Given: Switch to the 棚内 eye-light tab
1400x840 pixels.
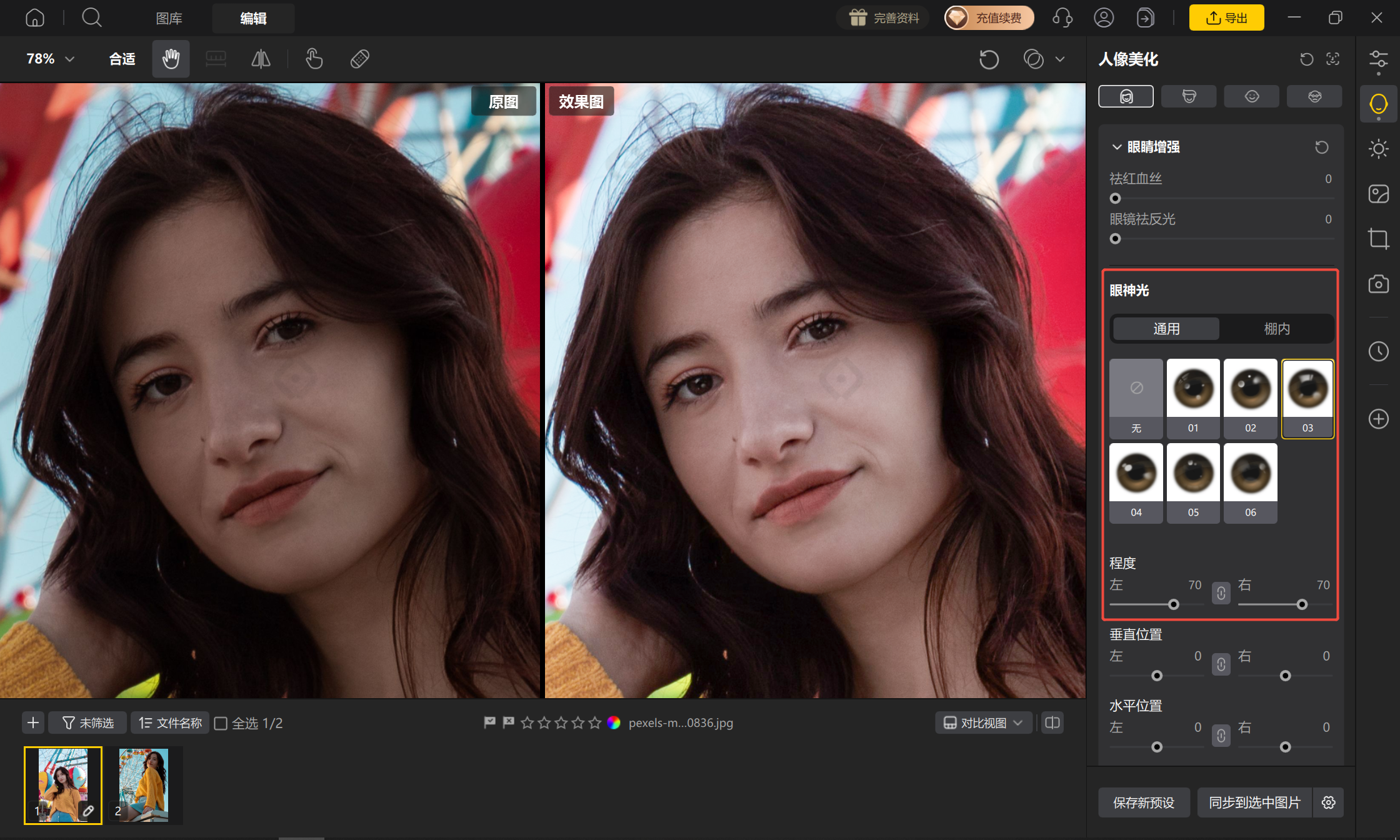Looking at the screenshot, I should coord(1276,329).
